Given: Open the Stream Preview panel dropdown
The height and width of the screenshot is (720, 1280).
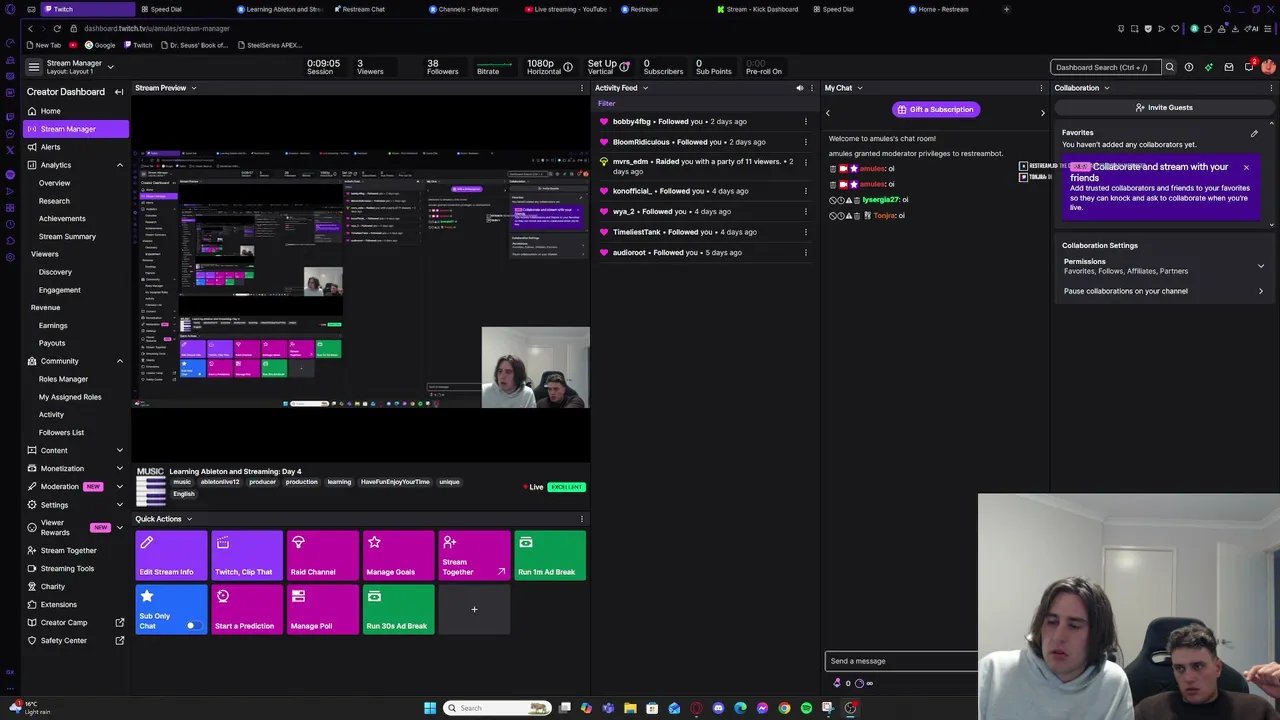Looking at the screenshot, I should 193,88.
